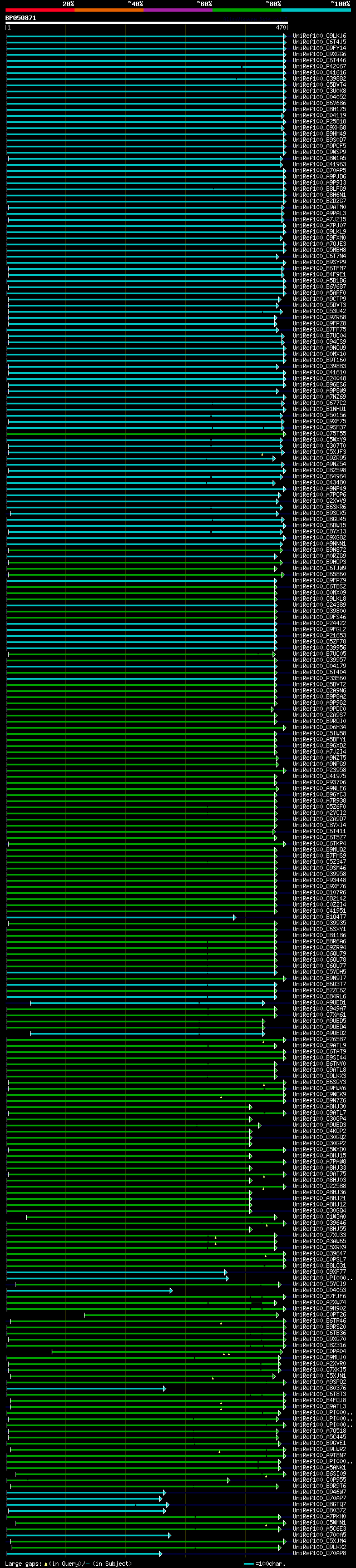
Task: Click the UniRef100_P23958 alignment arrowhead
Action: point(284,770)
